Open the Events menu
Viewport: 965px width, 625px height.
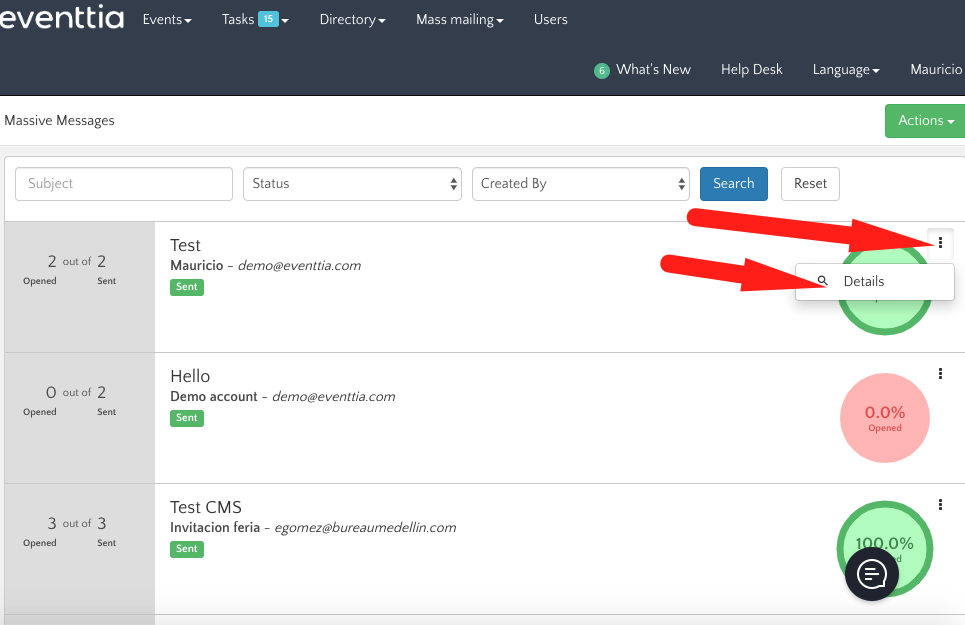[x=167, y=20]
